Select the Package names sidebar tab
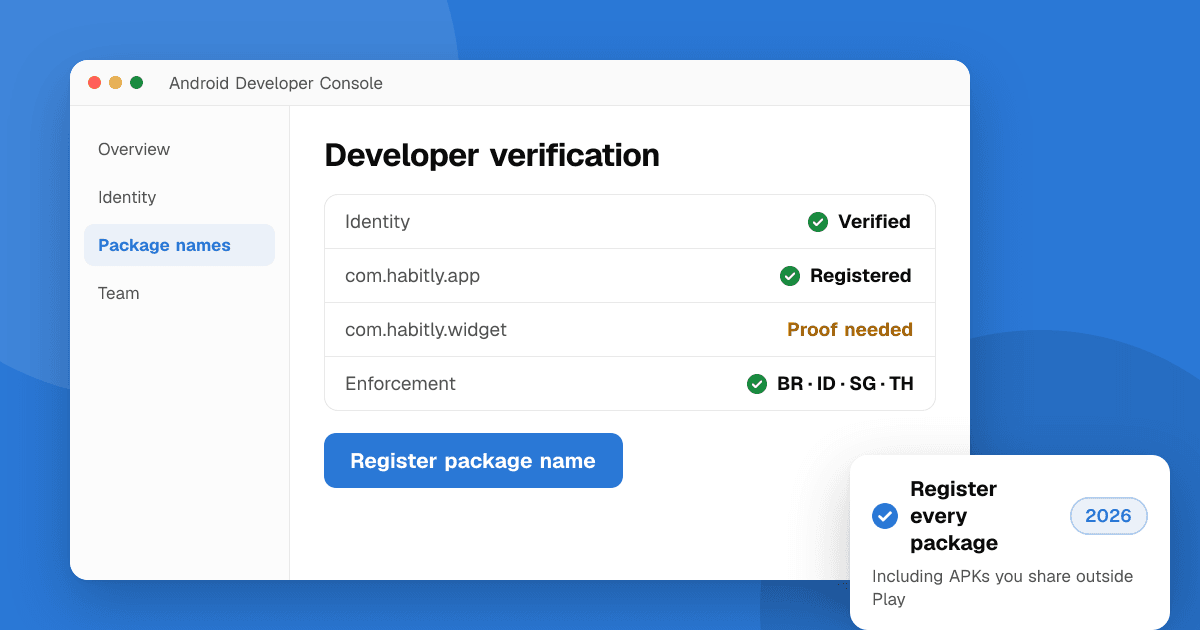Viewport: 1200px width, 630px height. [x=179, y=245]
